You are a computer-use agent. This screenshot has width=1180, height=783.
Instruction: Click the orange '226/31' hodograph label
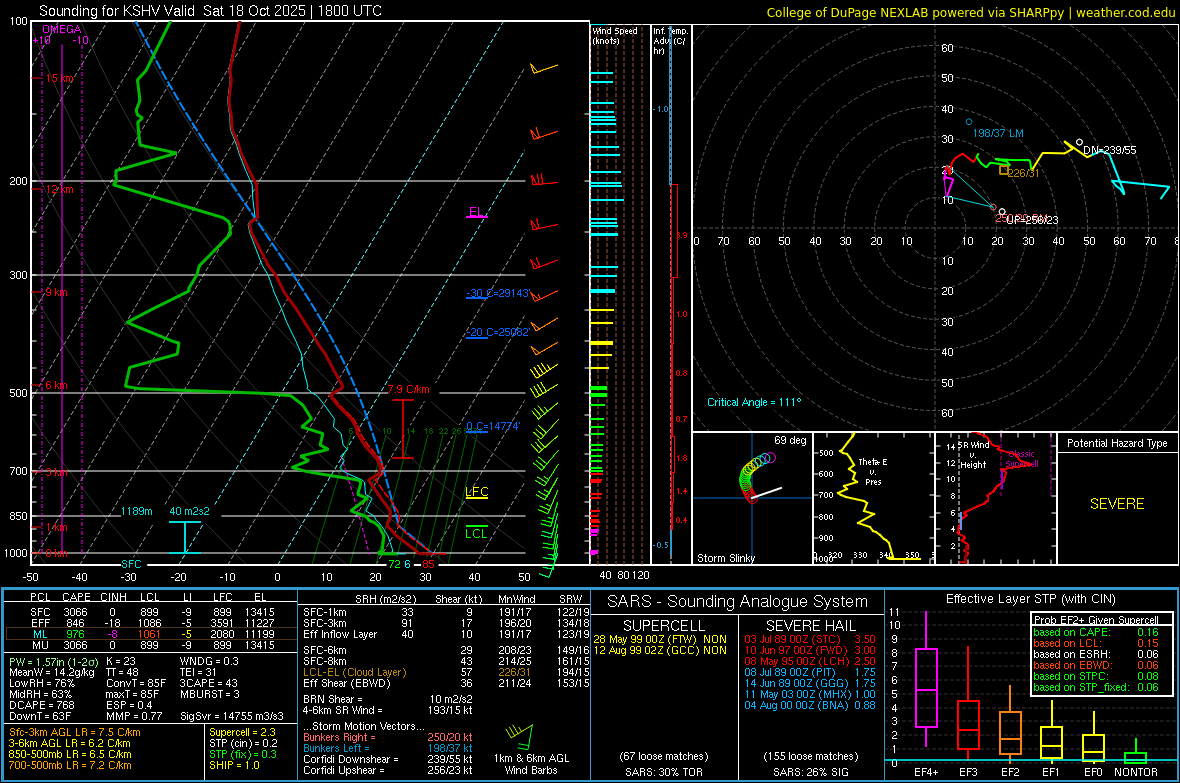click(x=1023, y=173)
